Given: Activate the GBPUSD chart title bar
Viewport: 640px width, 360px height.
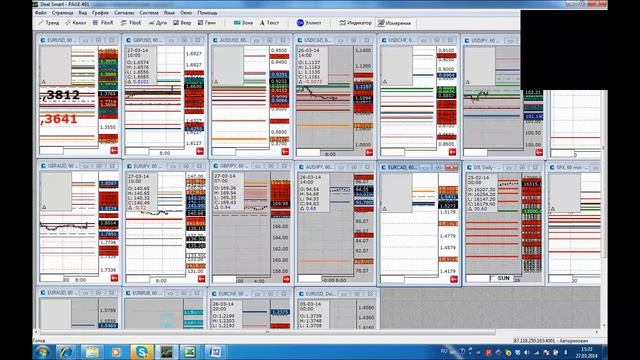Looking at the screenshot, I should click(164, 40).
